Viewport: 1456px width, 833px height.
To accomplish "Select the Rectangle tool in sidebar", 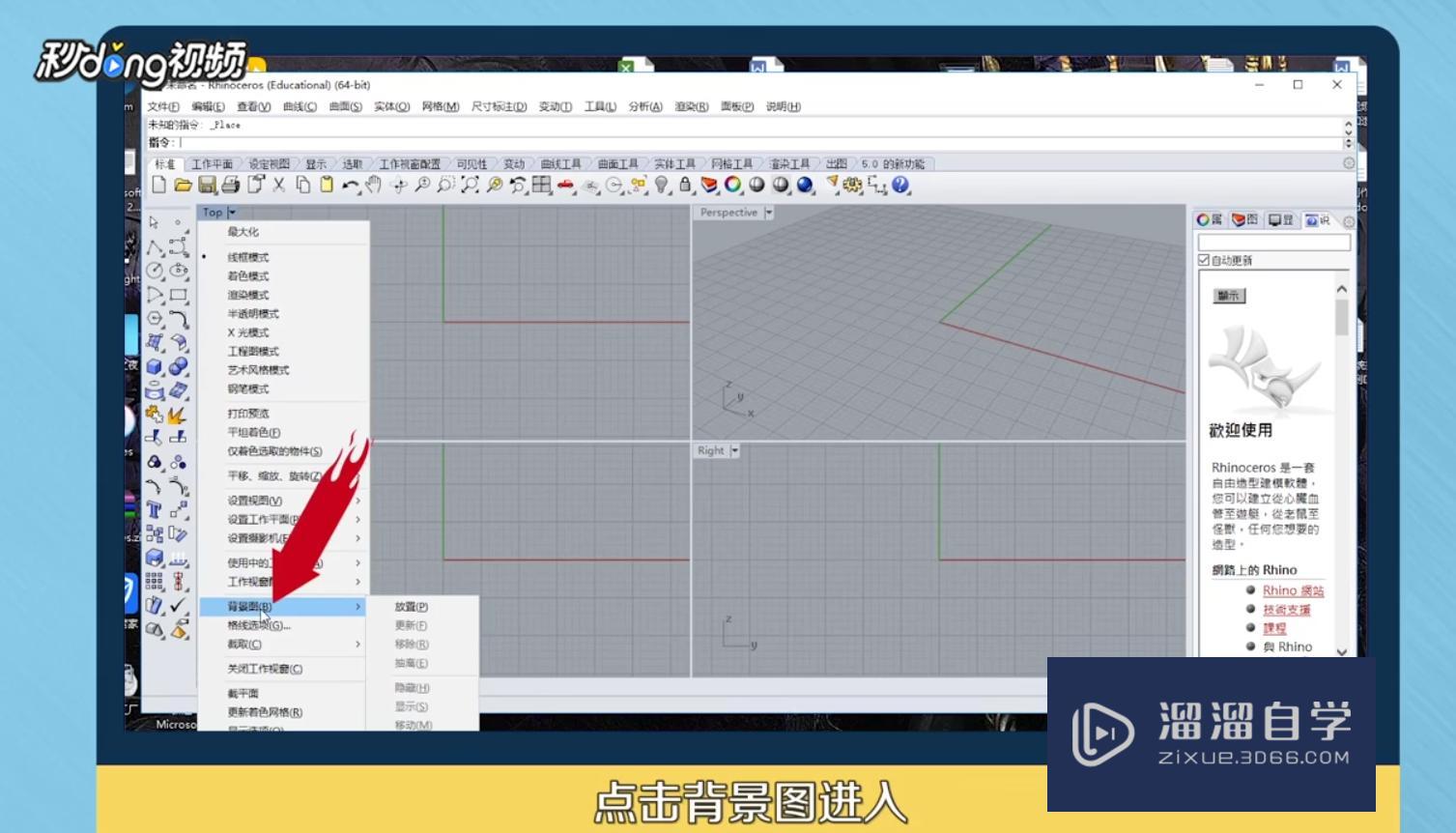I will click(x=178, y=295).
